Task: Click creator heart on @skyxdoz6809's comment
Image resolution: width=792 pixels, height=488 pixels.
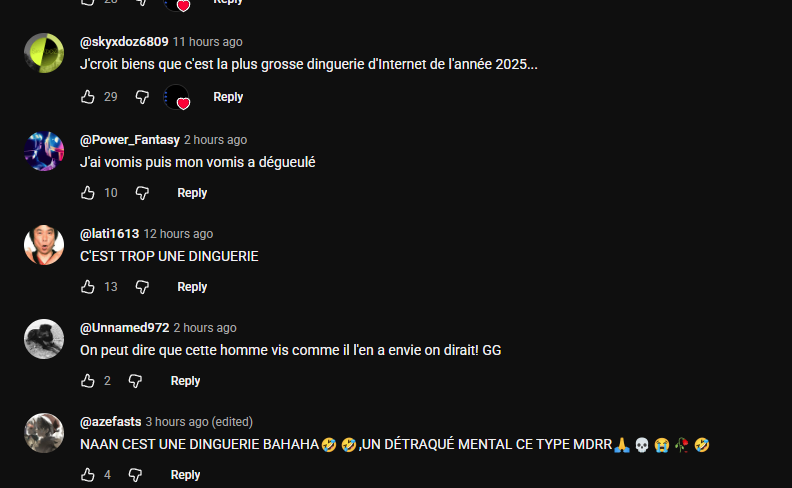Action: 177,97
